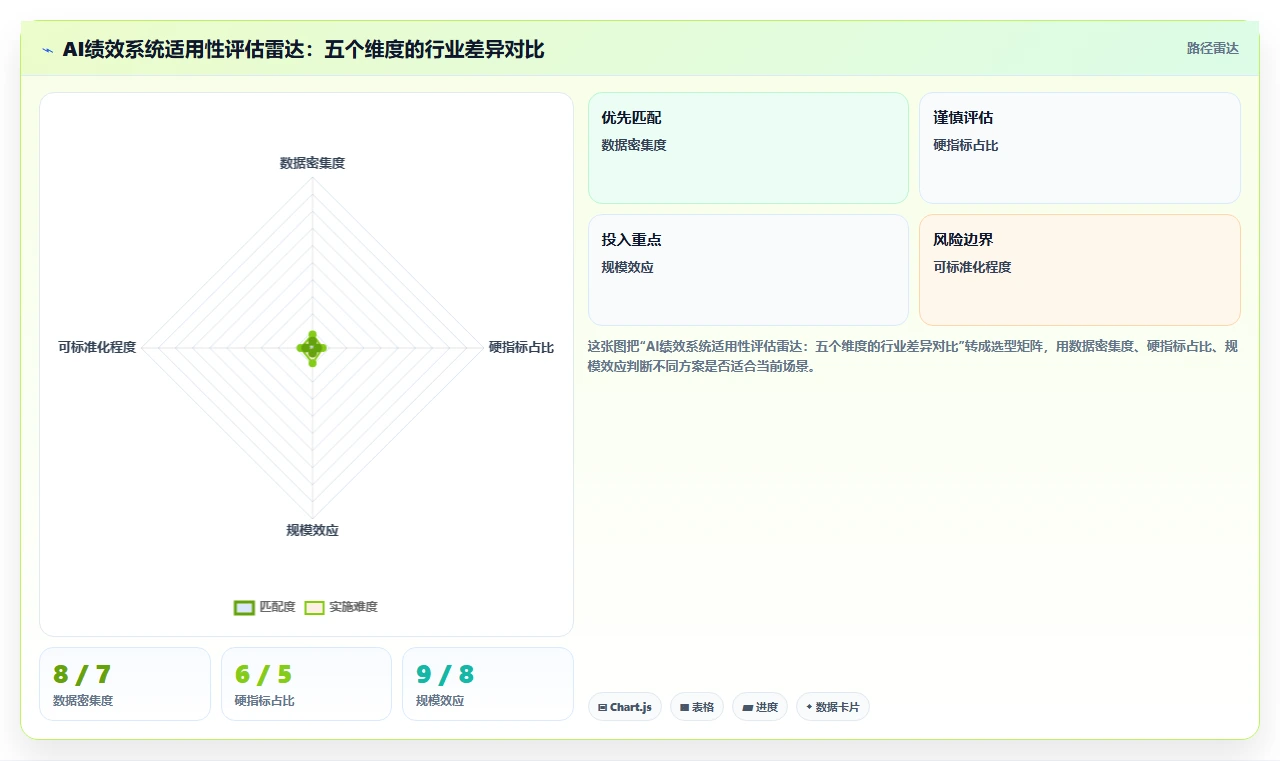The width and height of the screenshot is (1280, 761).
Task: Click 硬指标占比 text in 谨慎评估 card
Action: [966, 145]
